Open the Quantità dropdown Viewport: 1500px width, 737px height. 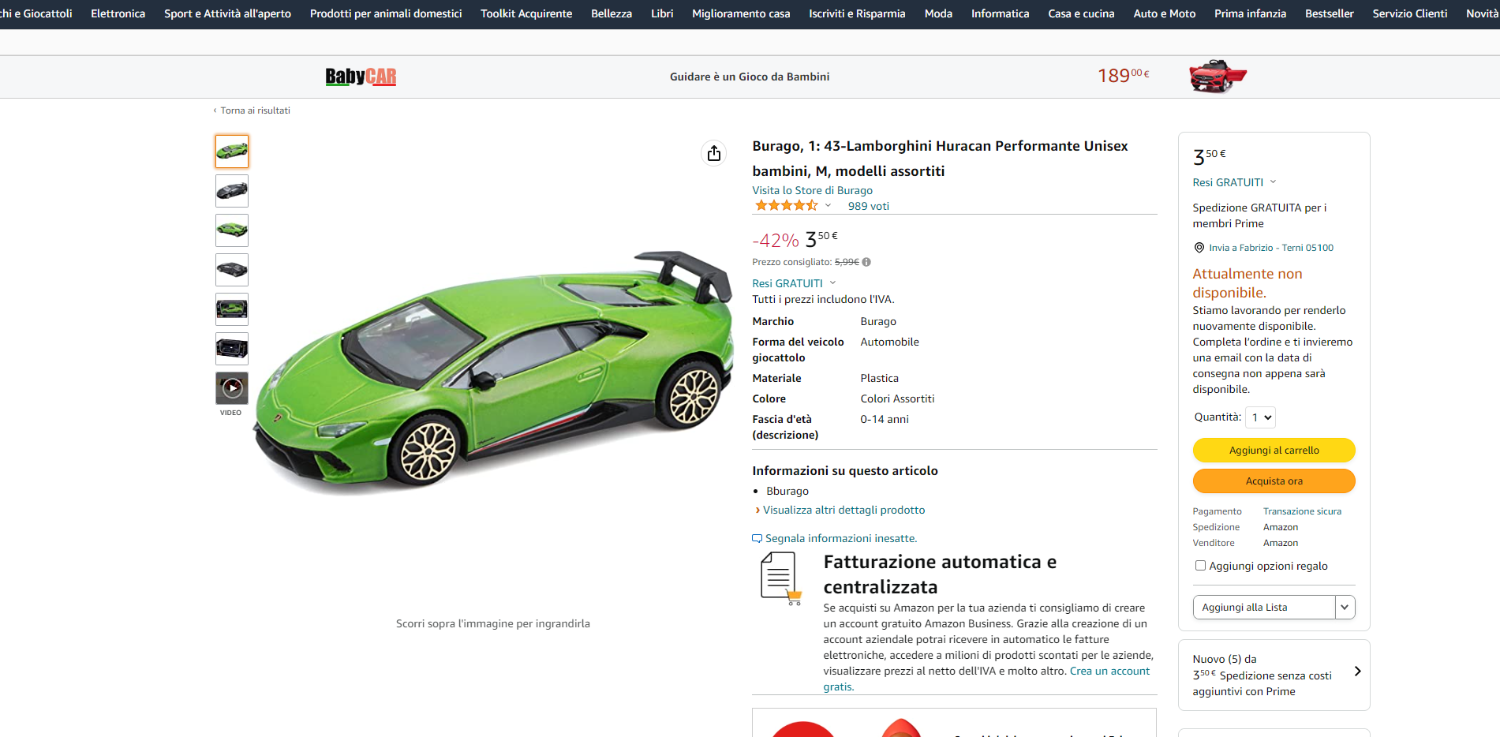pyautogui.click(x=1260, y=418)
